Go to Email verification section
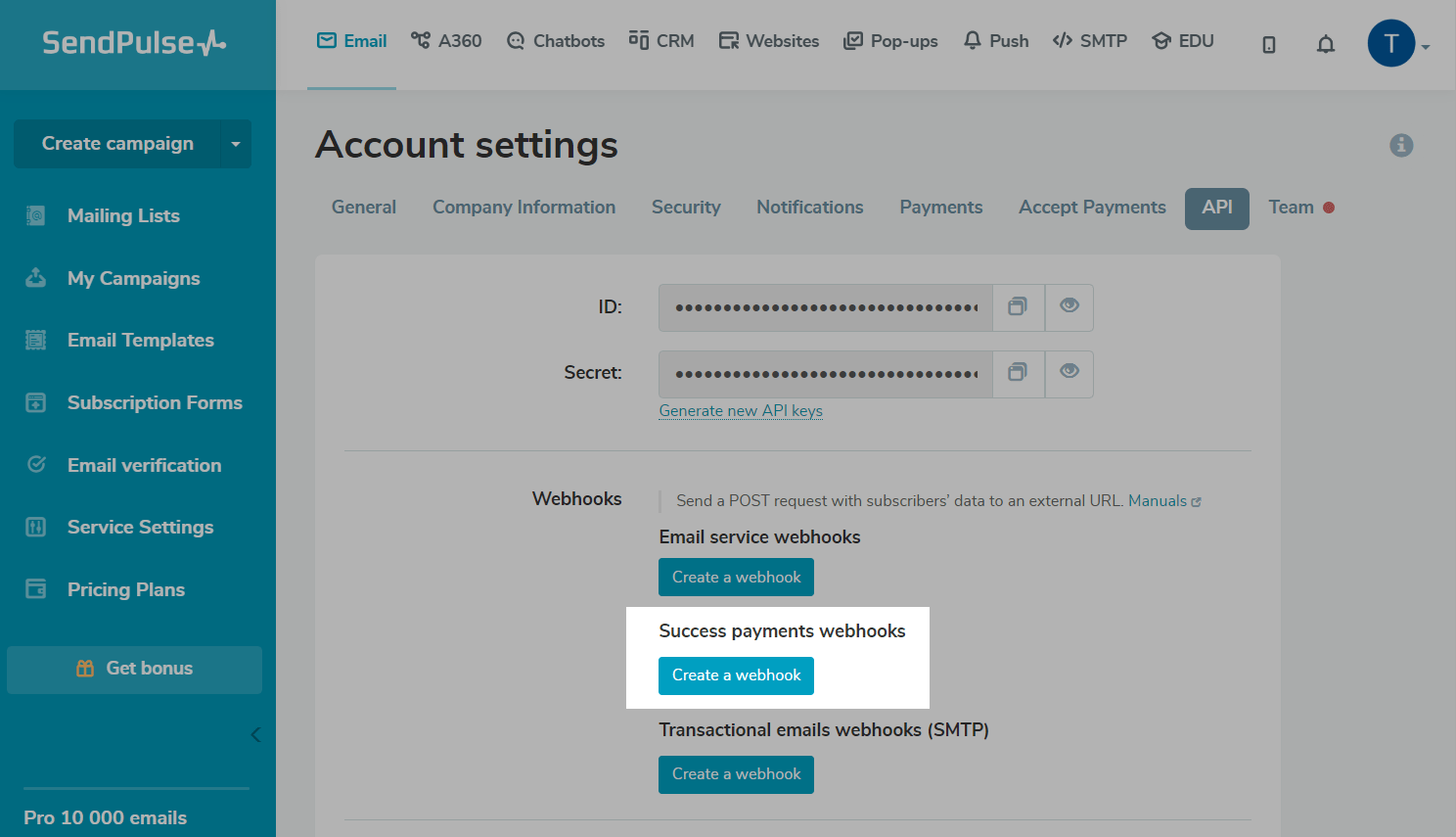 [x=144, y=466]
